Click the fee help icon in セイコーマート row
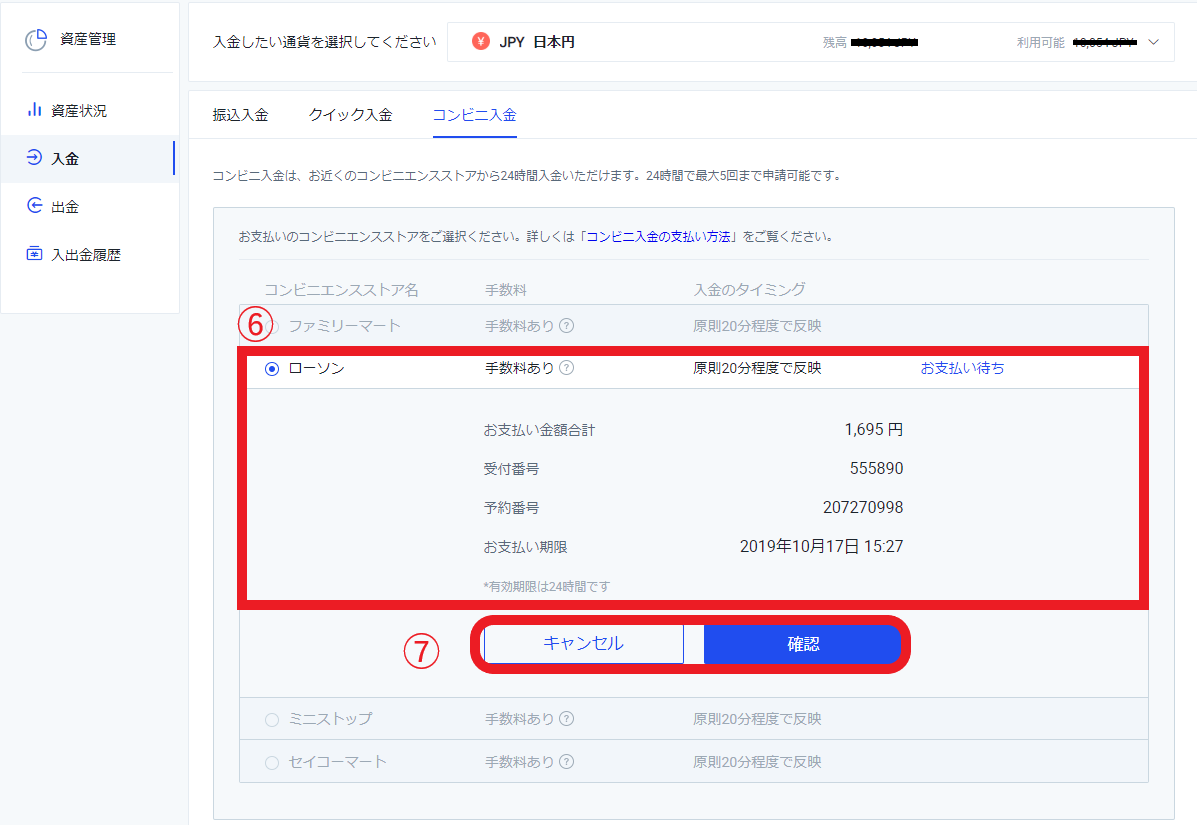Viewport: 1197px width, 825px height. pyautogui.click(x=567, y=762)
